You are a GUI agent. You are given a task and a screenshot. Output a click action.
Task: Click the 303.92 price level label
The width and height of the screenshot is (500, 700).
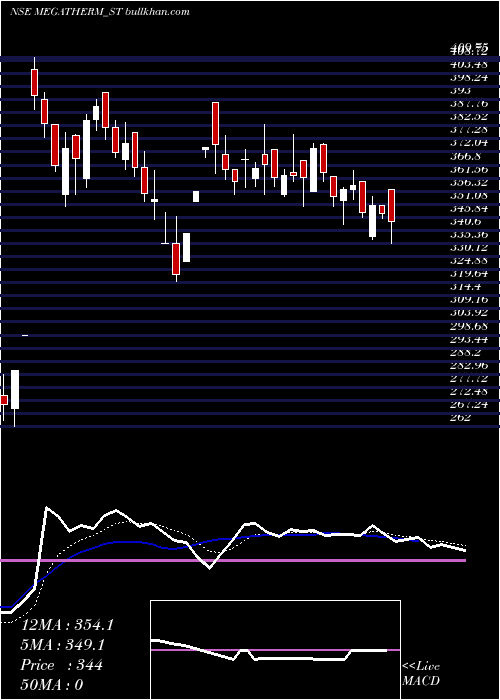[x=469, y=313]
